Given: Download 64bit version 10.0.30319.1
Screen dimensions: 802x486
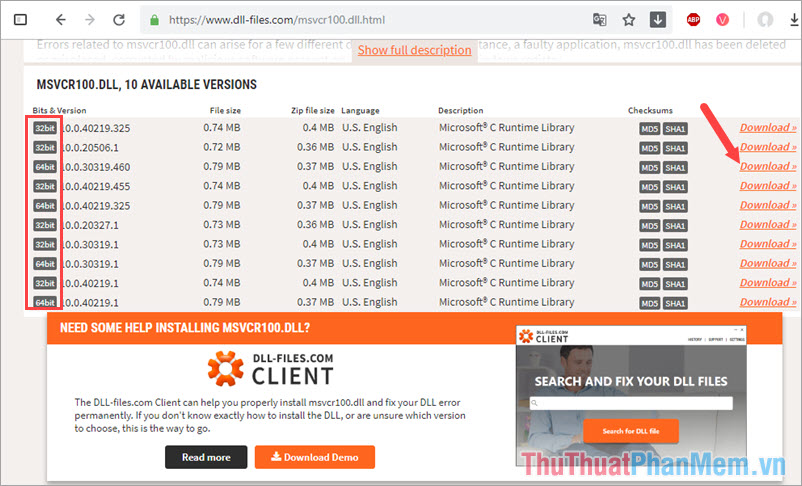Looking at the screenshot, I should click(768, 263).
